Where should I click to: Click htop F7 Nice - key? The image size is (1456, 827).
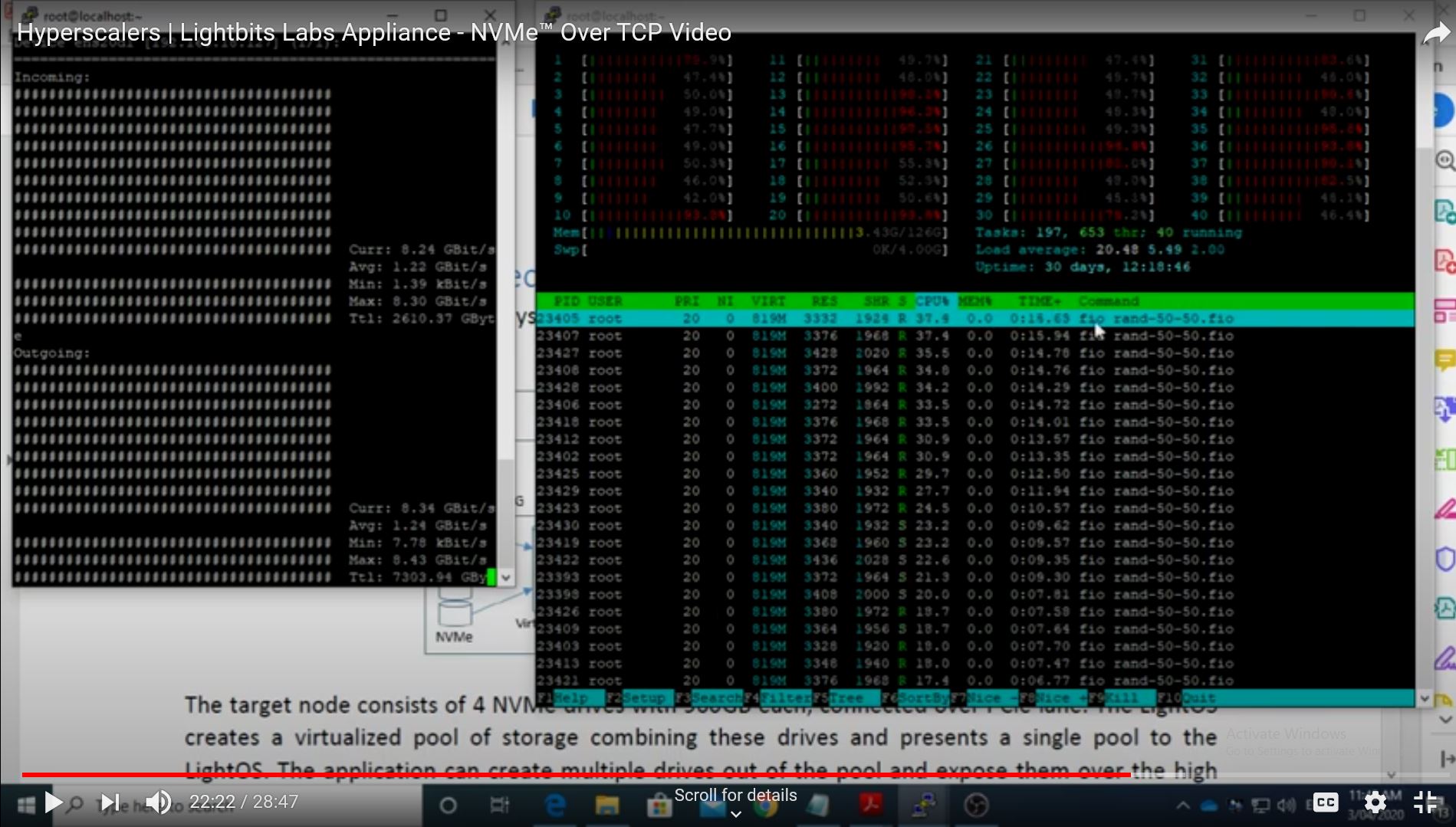985,698
